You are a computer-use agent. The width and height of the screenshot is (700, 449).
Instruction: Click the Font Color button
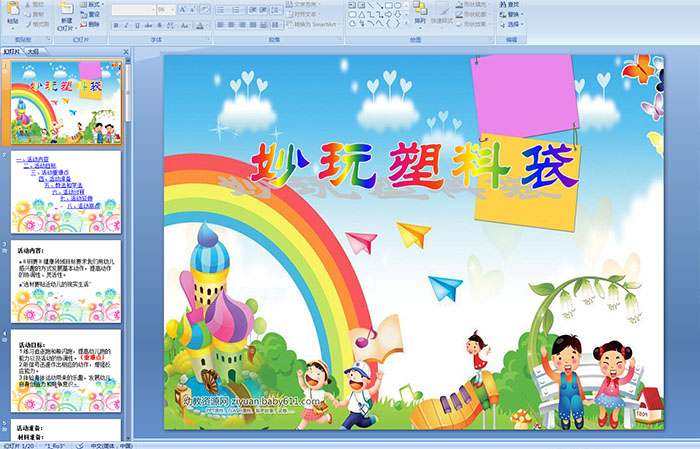point(200,25)
